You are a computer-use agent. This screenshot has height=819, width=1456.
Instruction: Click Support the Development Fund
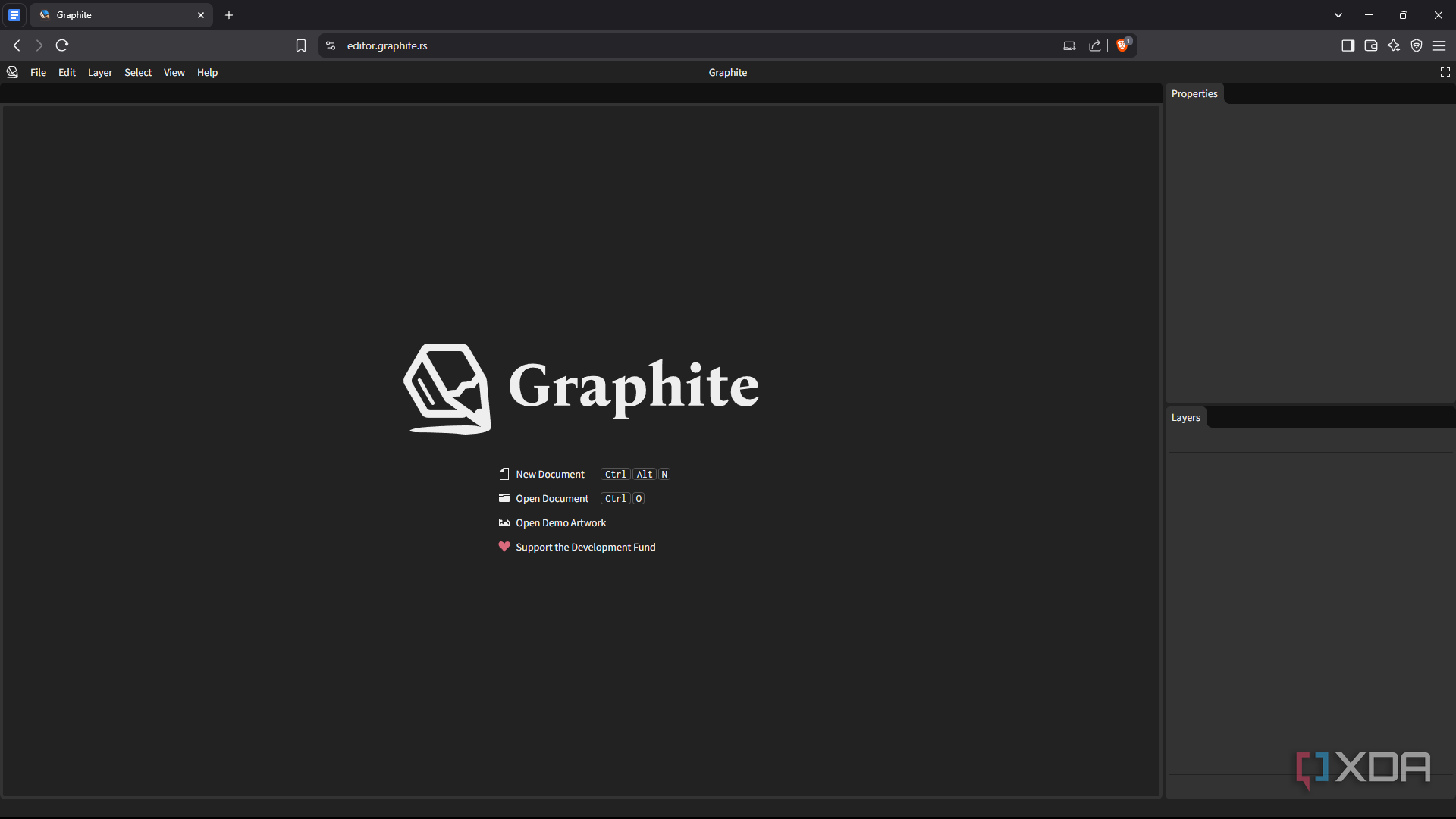pyautogui.click(x=585, y=547)
